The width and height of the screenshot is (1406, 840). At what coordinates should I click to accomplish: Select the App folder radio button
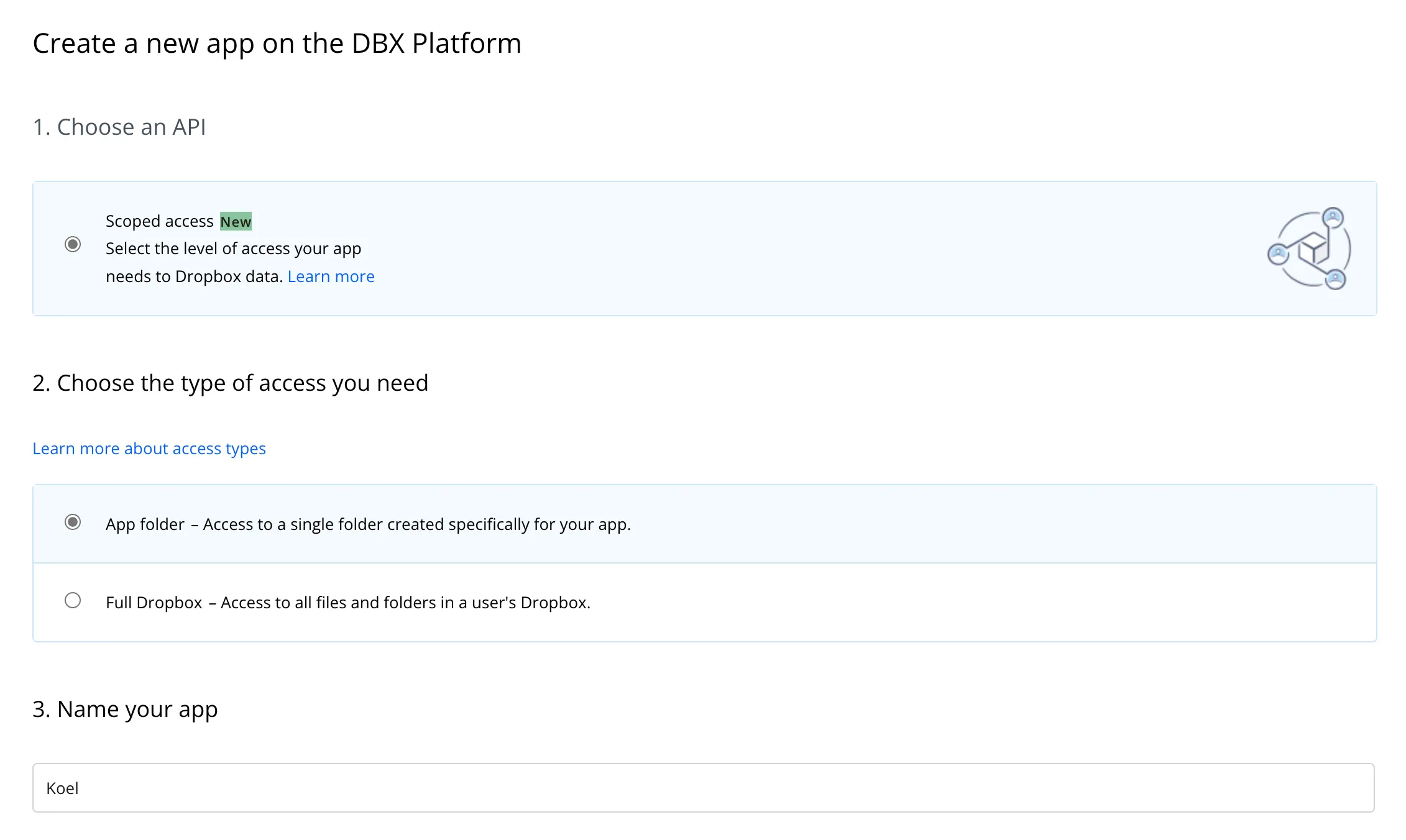(x=73, y=522)
